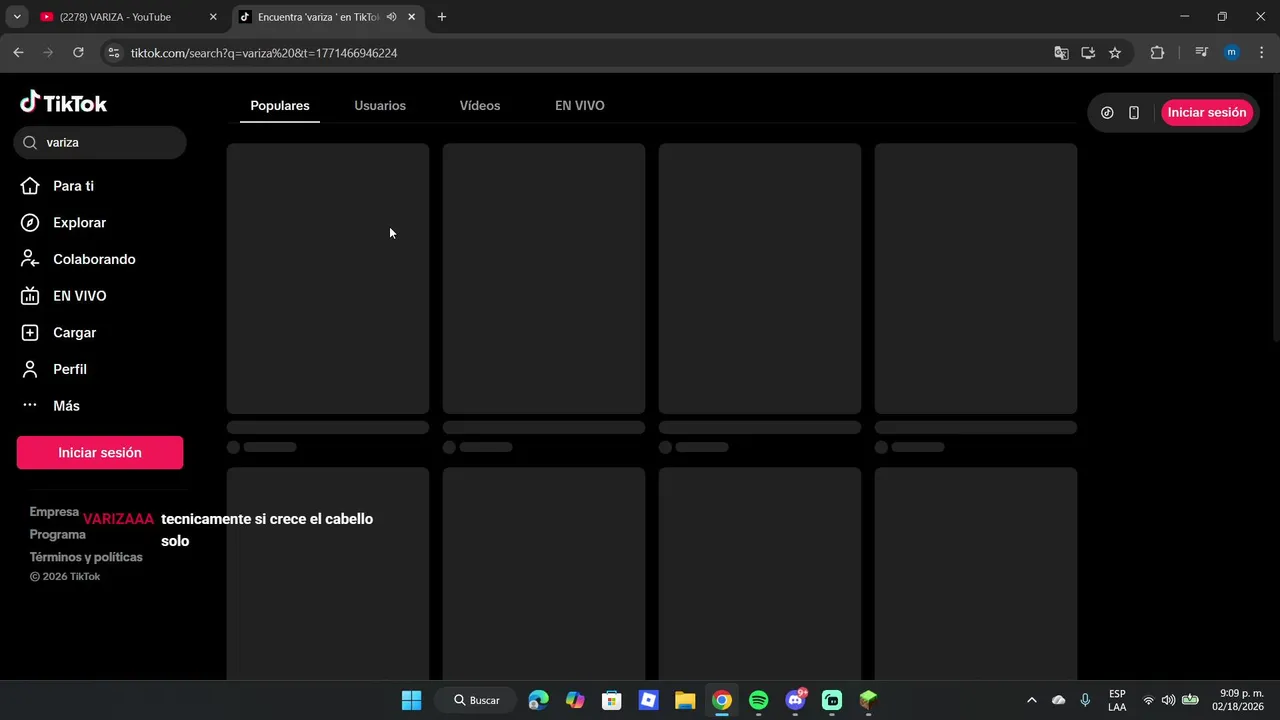Image resolution: width=1280 pixels, height=720 pixels.
Task: Expand the Programa footer section
Action: pos(57,535)
